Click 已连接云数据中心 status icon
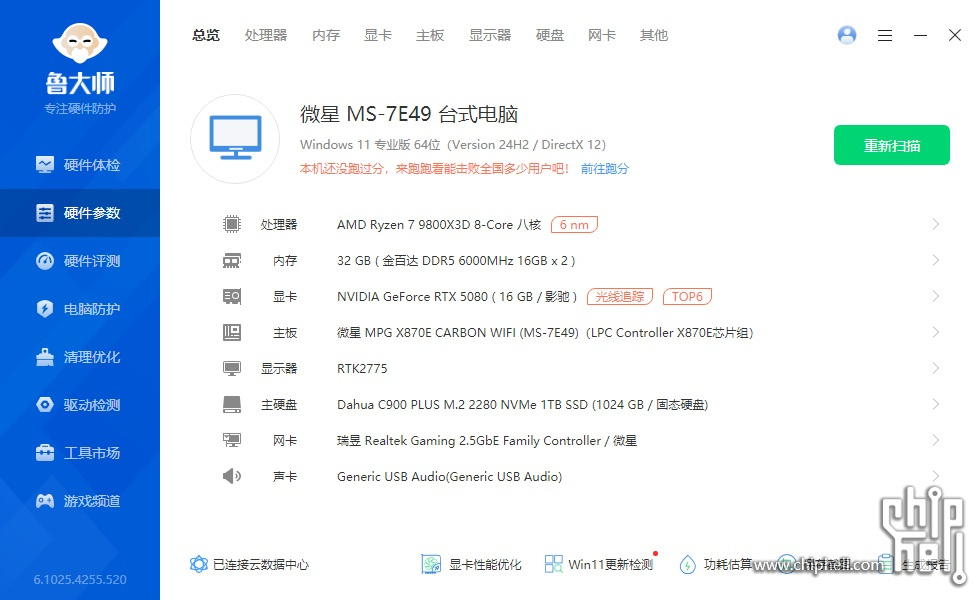This screenshot has width=980, height=600. coord(199,564)
